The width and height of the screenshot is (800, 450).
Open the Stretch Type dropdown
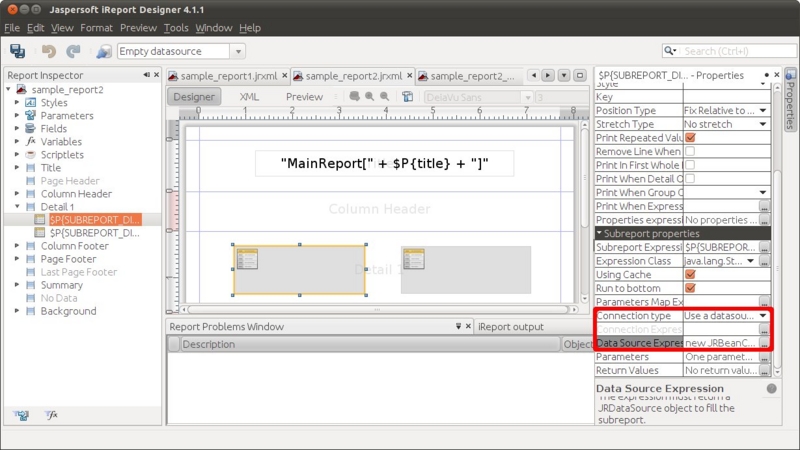pyautogui.click(x=763, y=124)
